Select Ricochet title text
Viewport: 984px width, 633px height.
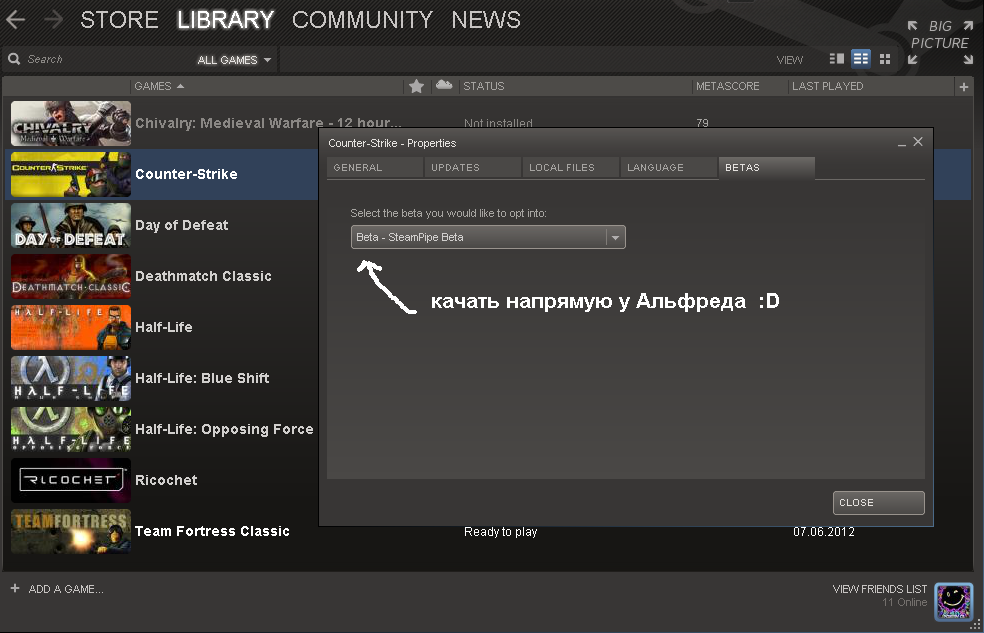(x=166, y=480)
